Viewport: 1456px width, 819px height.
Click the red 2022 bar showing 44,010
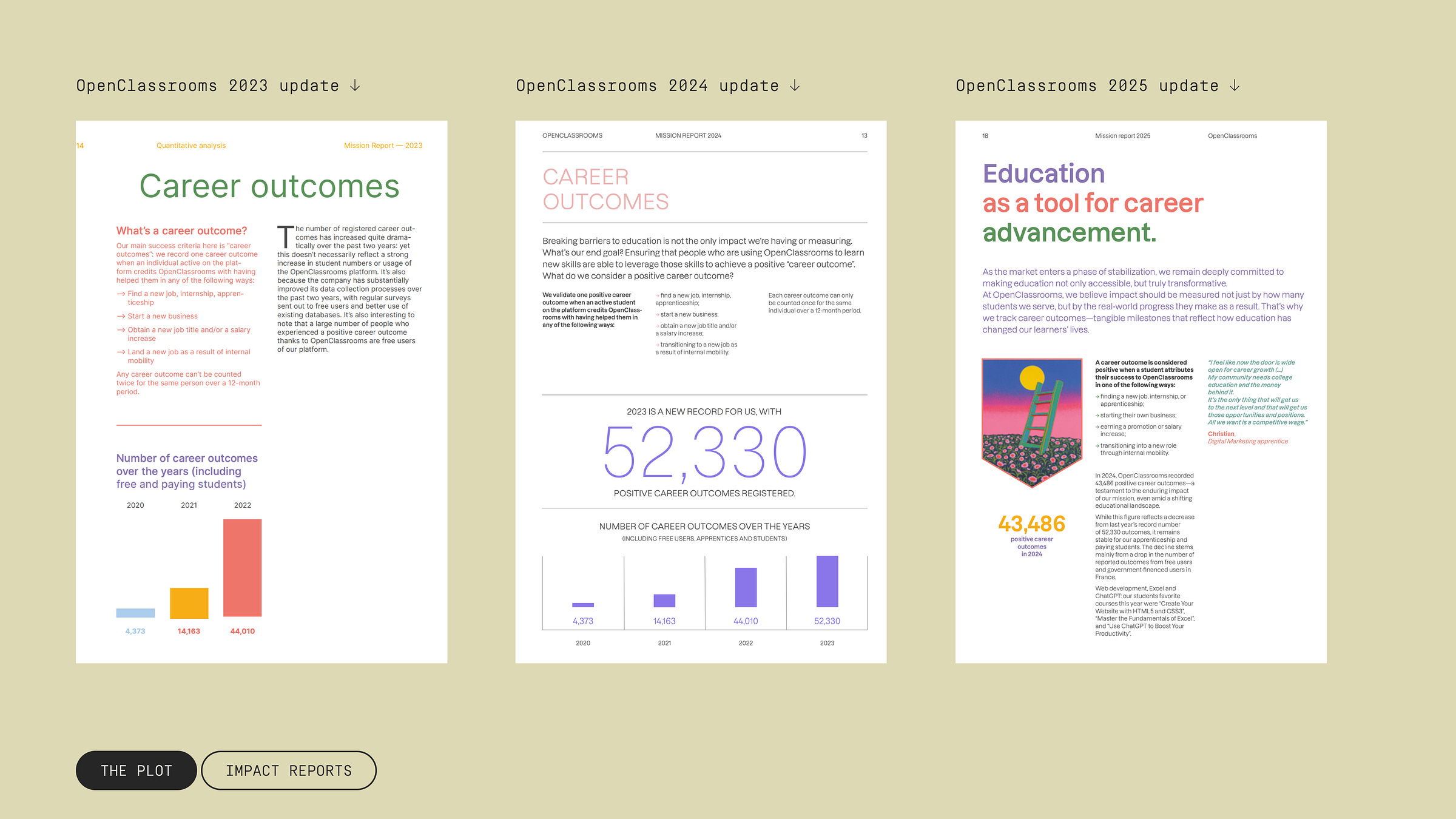click(242, 568)
